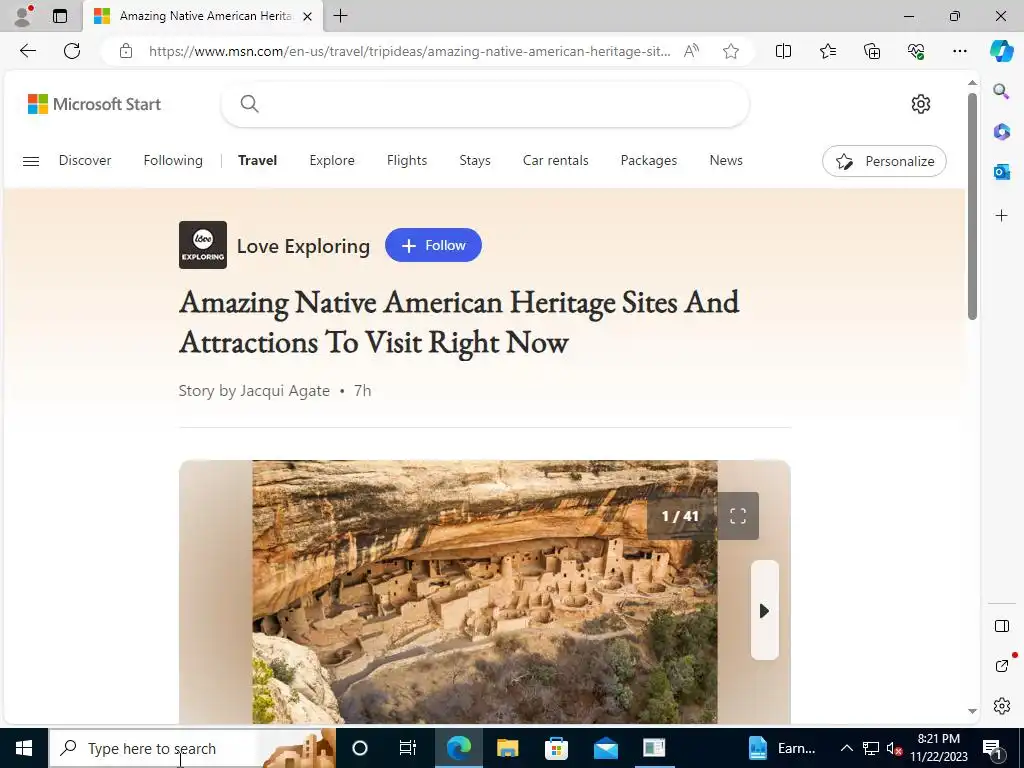Click the Microsoft Start logo
The width and height of the screenshot is (1024, 768).
pos(94,104)
